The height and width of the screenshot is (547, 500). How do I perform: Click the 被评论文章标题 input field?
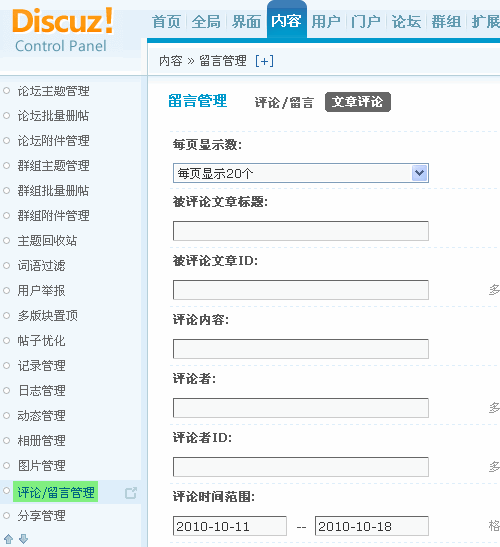[x=301, y=231]
